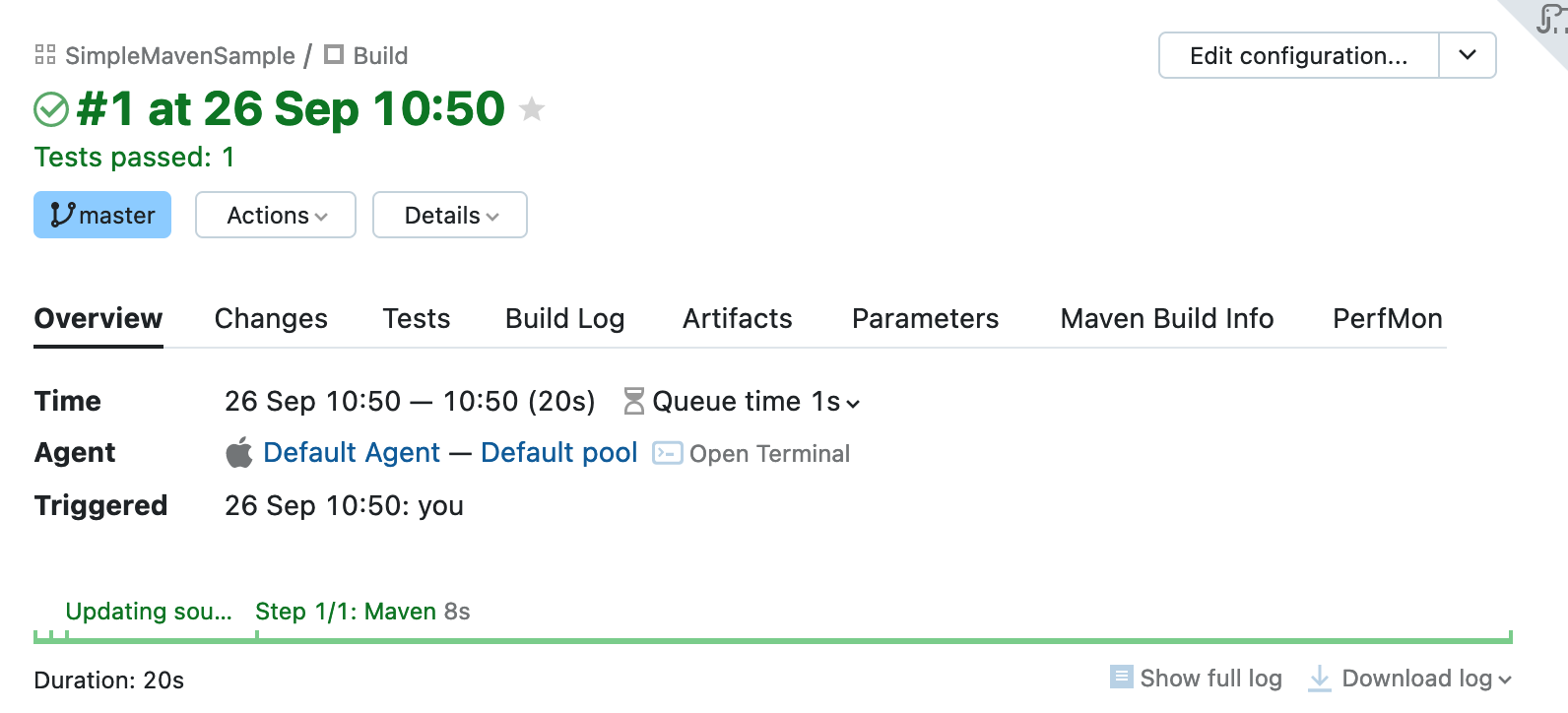This screenshot has width=1568, height=713.
Task: Click the Build configuration square icon
Action: coord(334,55)
